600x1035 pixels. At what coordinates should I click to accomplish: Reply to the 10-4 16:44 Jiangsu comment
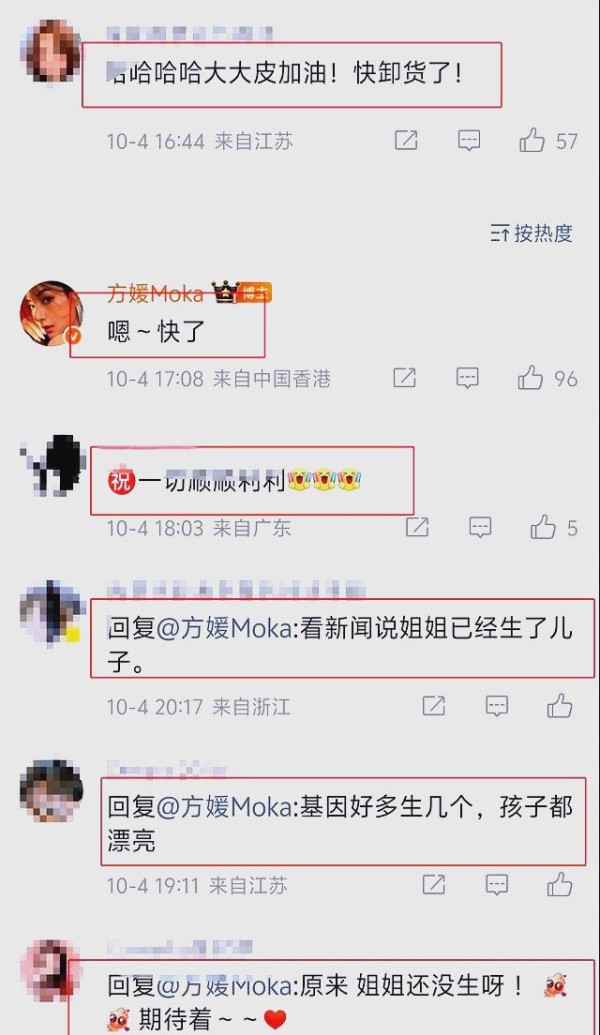click(x=469, y=141)
